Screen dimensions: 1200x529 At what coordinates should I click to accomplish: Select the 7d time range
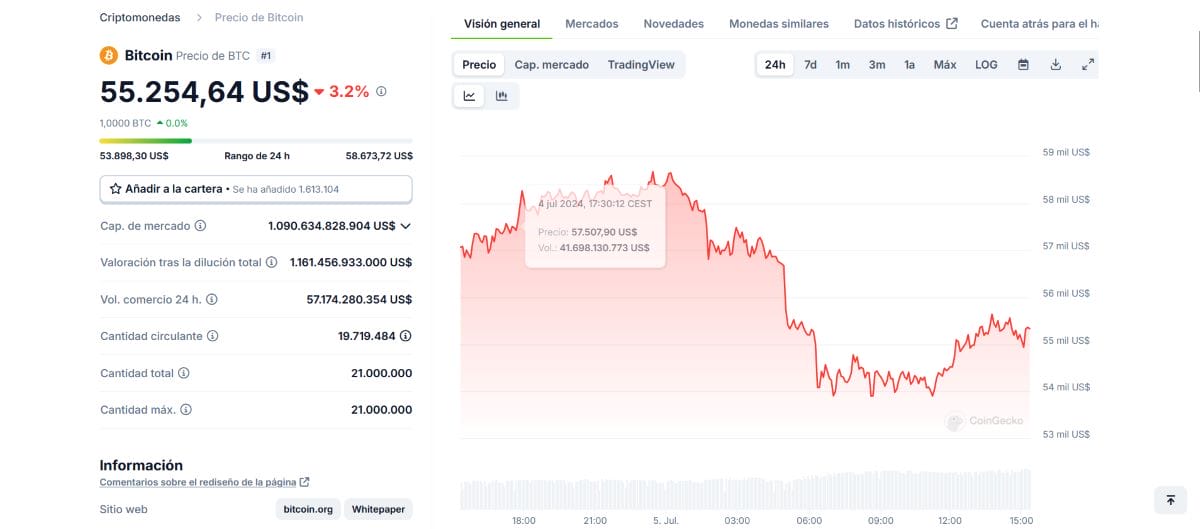(810, 65)
